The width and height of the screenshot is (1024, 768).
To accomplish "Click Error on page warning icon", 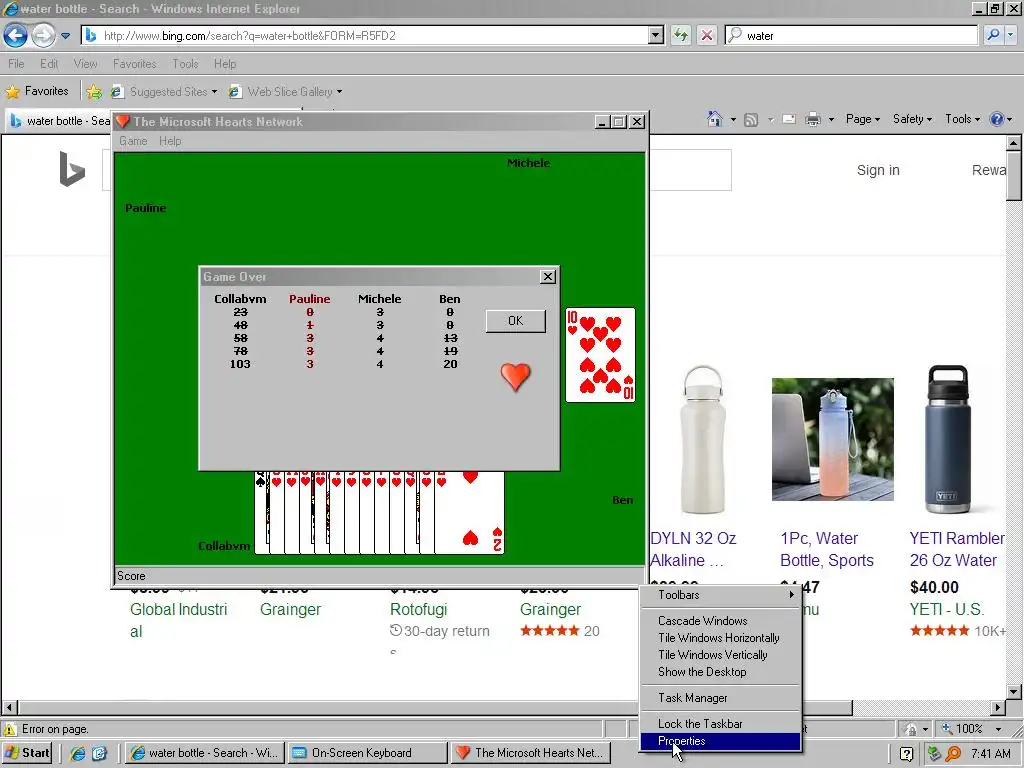I will click(10, 729).
